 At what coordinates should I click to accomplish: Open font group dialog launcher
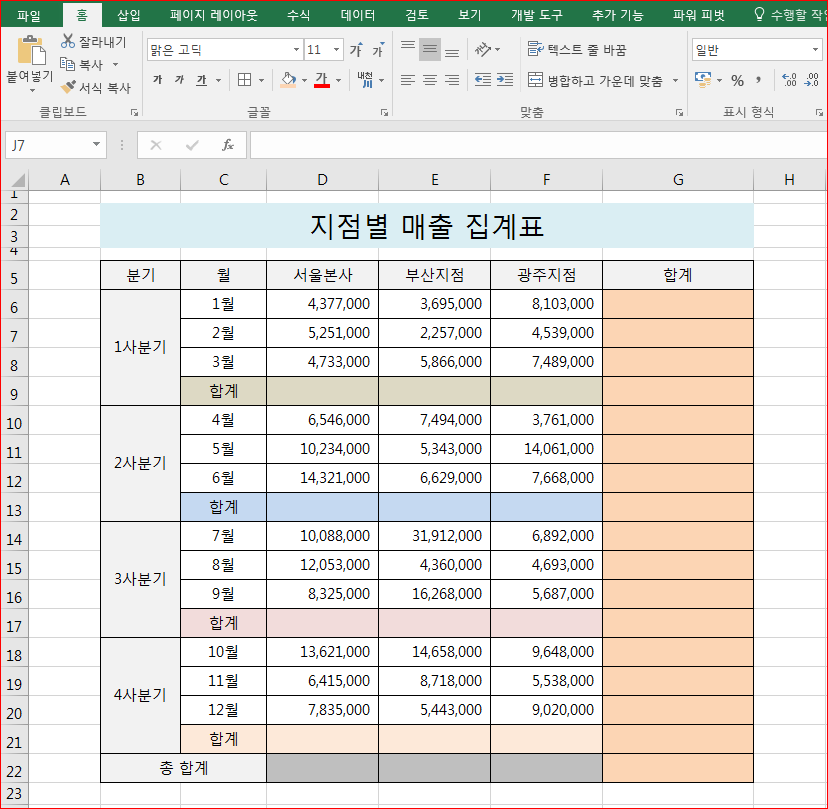point(384,112)
